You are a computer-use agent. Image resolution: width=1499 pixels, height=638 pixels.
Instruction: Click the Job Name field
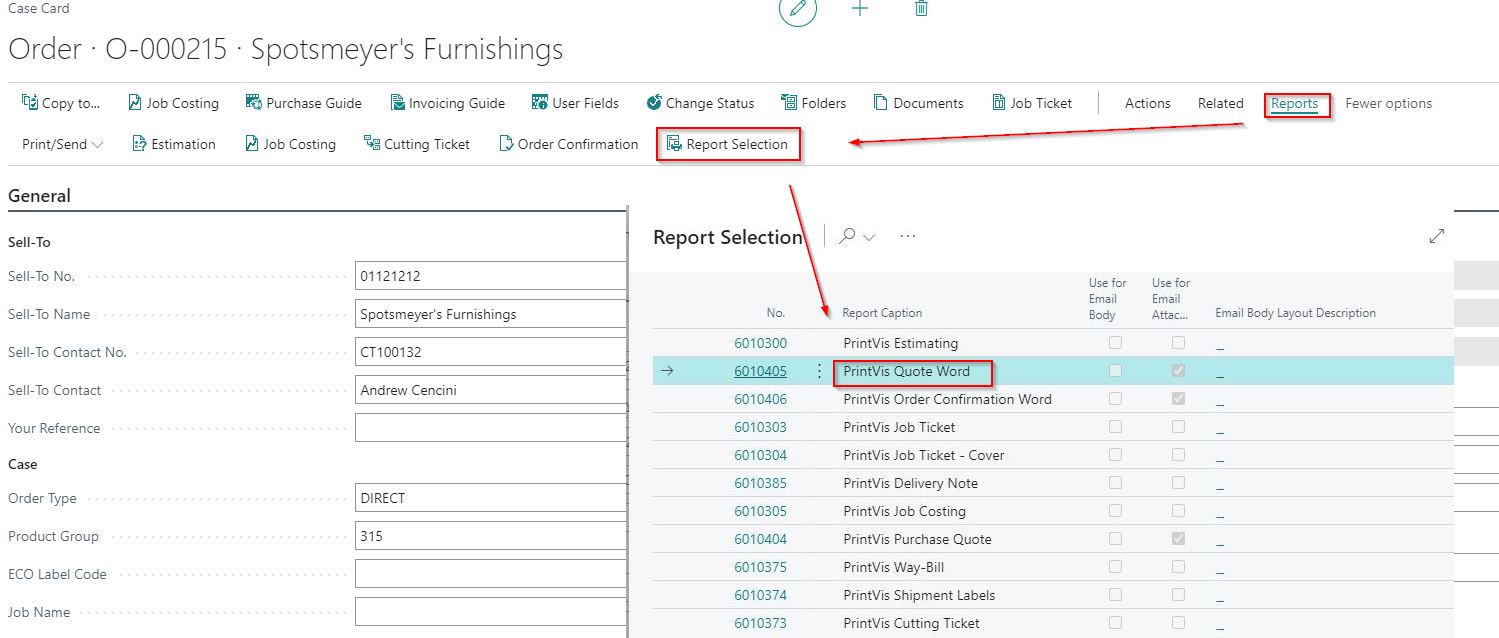(x=490, y=612)
